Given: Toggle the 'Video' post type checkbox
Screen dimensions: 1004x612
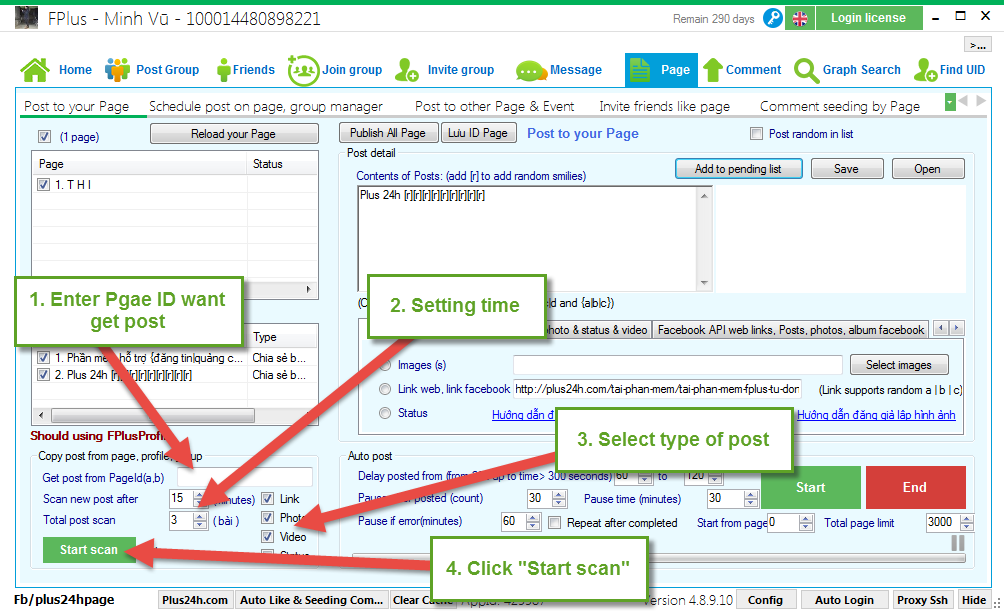Looking at the screenshot, I should tap(268, 536).
